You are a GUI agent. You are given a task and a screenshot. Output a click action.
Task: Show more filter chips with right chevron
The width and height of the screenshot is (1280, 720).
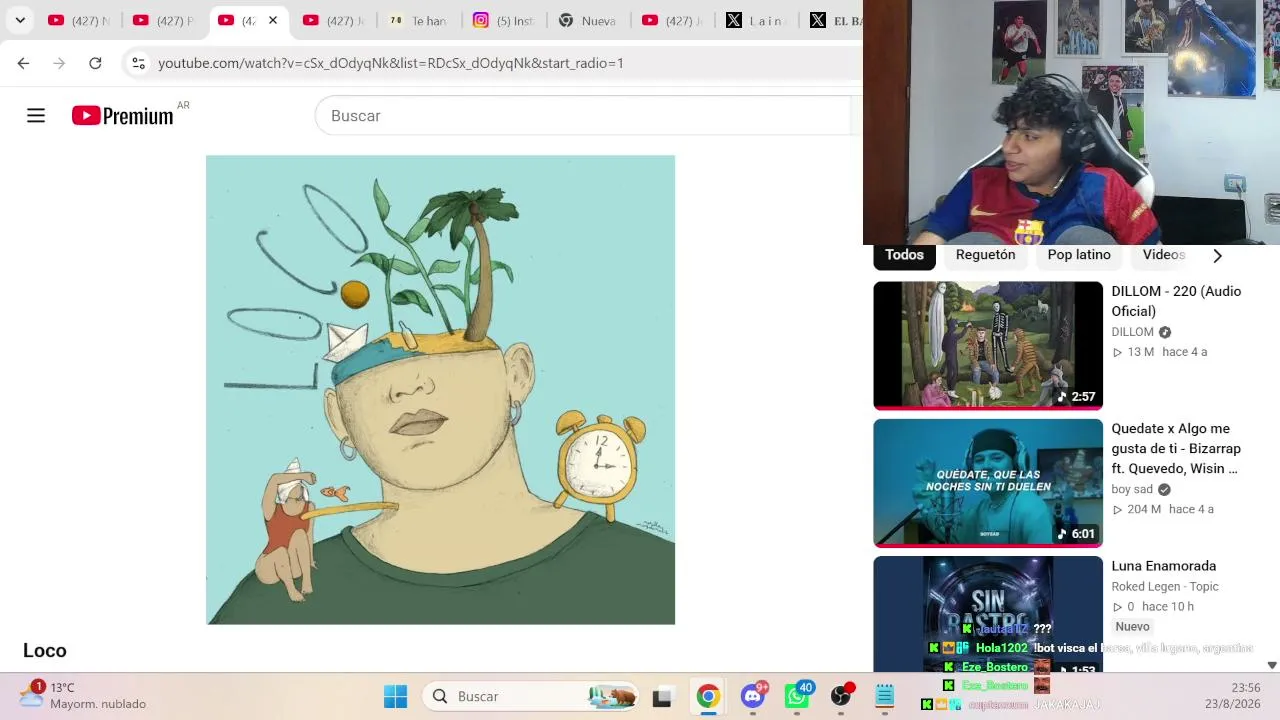pyautogui.click(x=1217, y=256)
